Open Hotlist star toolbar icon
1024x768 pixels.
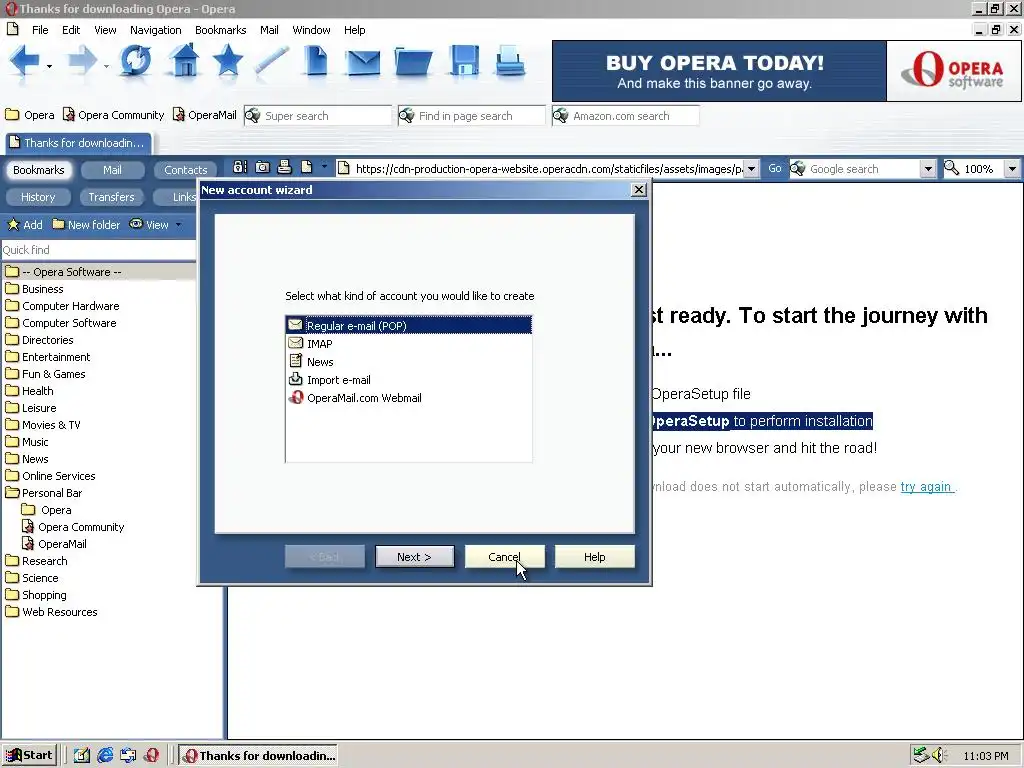click(228, 61)
